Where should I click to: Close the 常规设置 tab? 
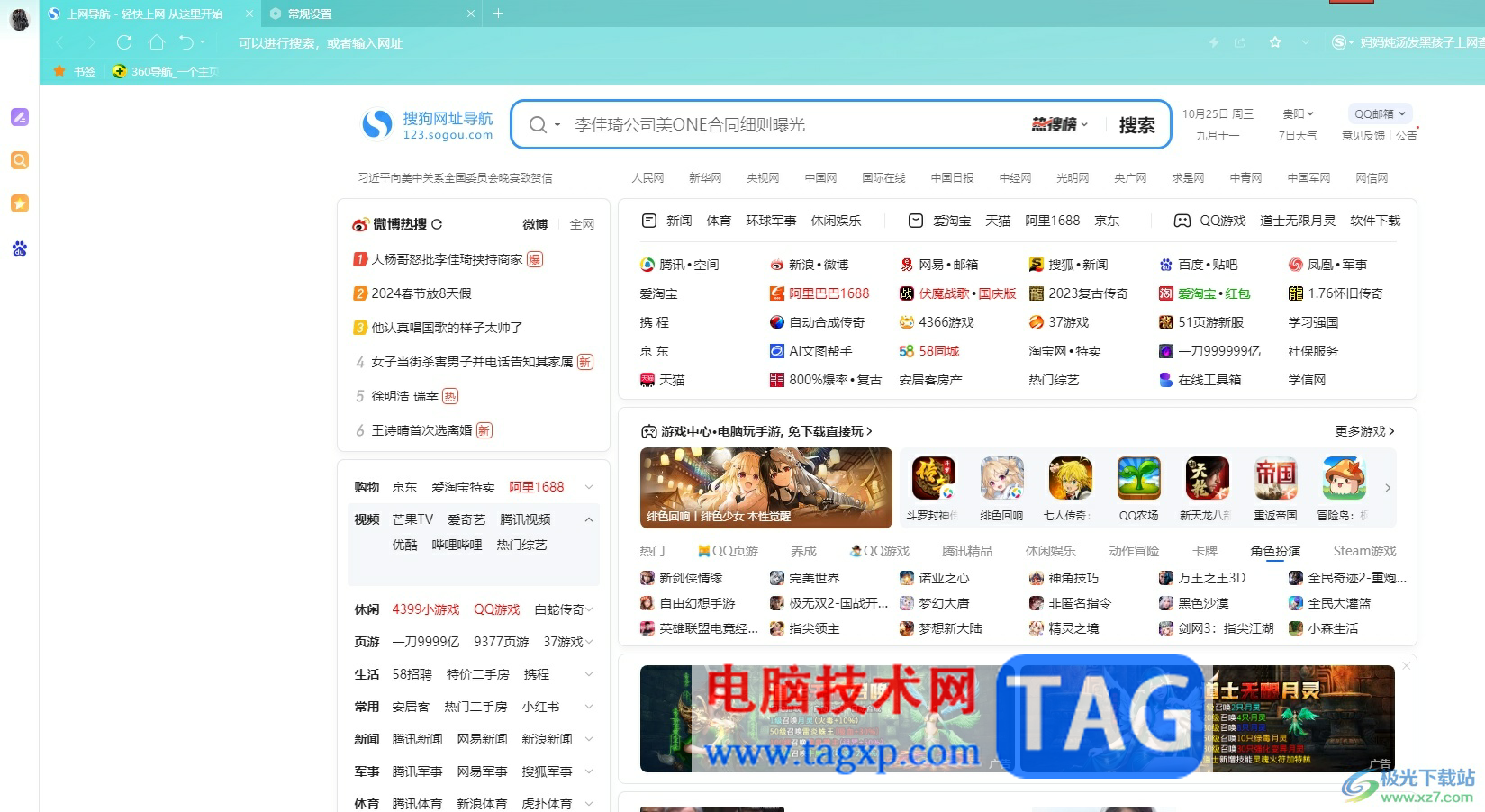coord(471,14)
